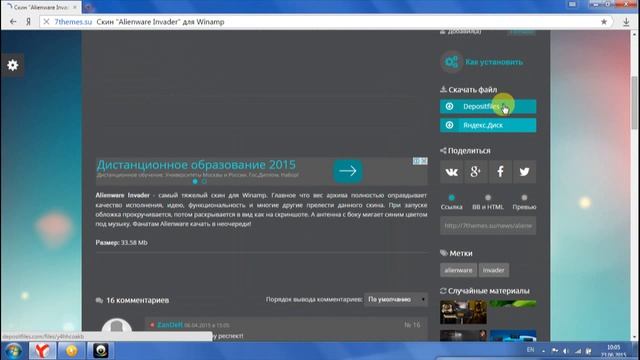Open green random material thumbnail
Screen dimensions: 640x360
[x=513, y=304]
